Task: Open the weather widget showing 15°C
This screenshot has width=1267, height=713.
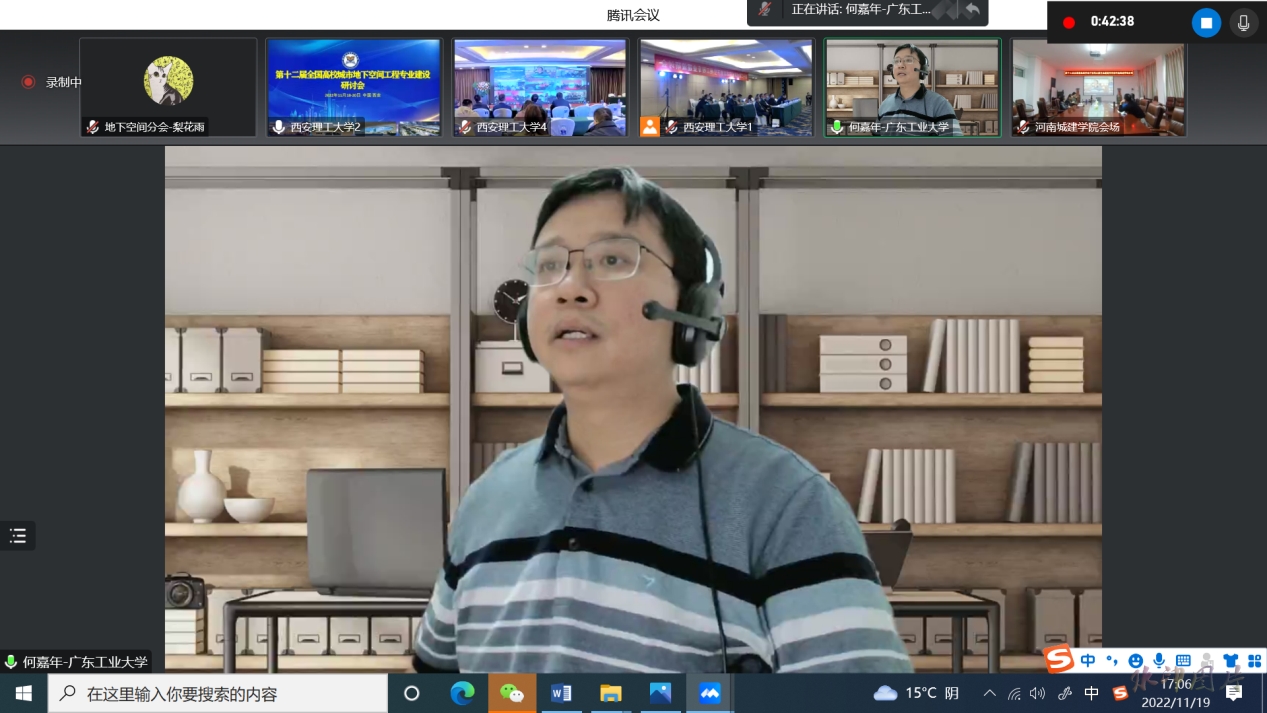Action: pyautogui.click(x=916, y=693)
